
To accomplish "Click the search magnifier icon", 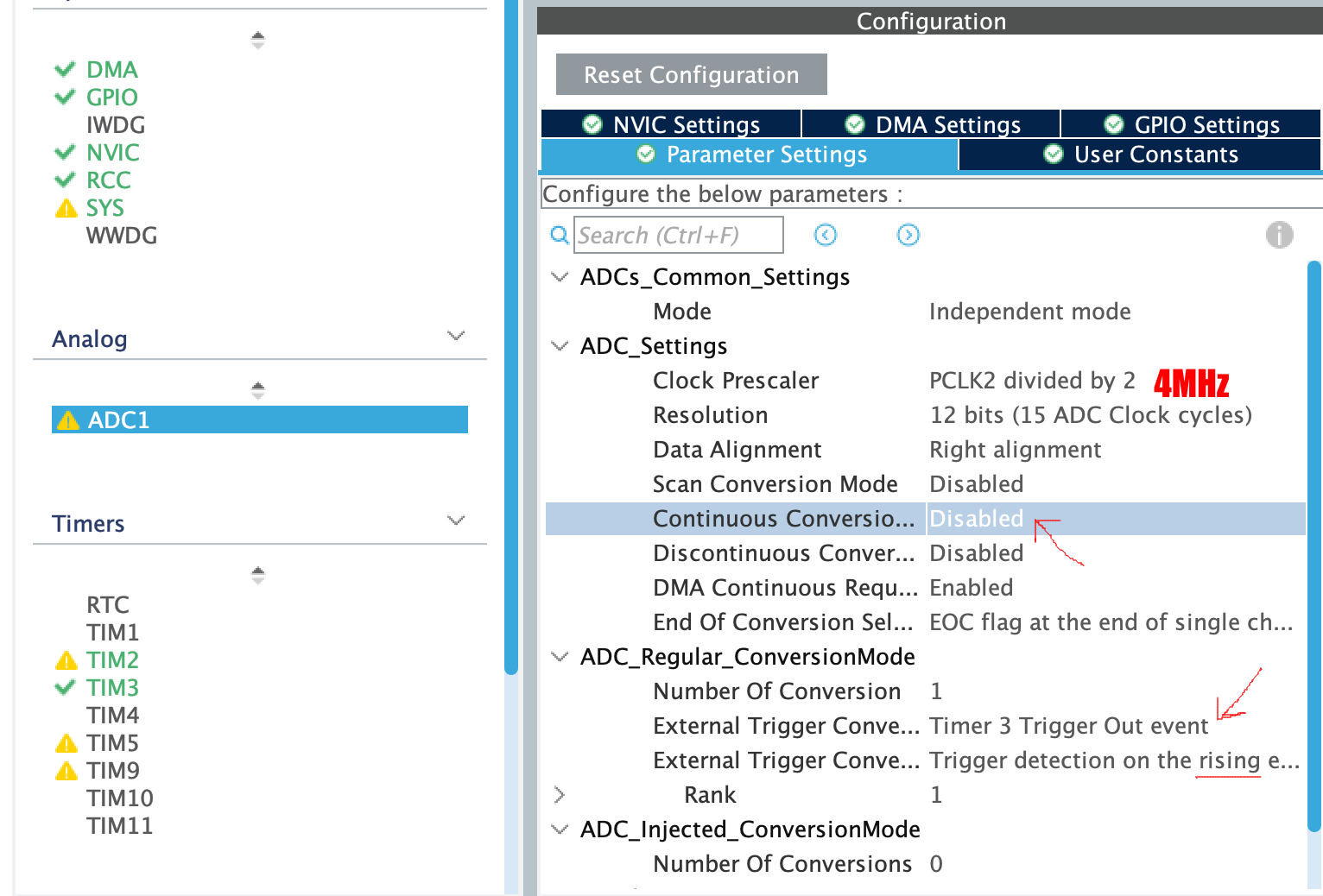I will click(560, 235).
